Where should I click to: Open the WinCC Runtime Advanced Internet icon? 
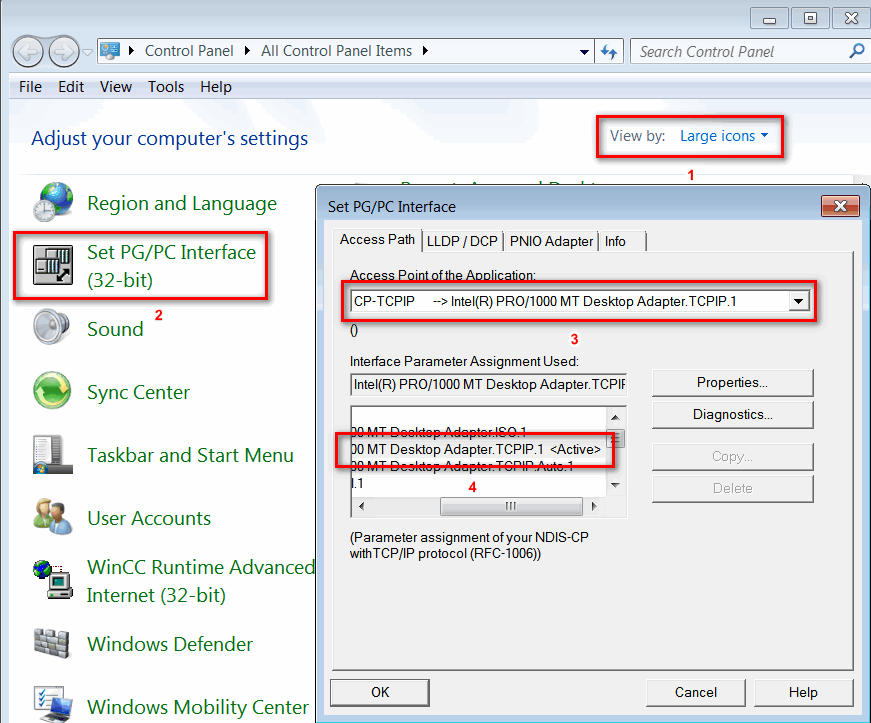click(53, 580)
